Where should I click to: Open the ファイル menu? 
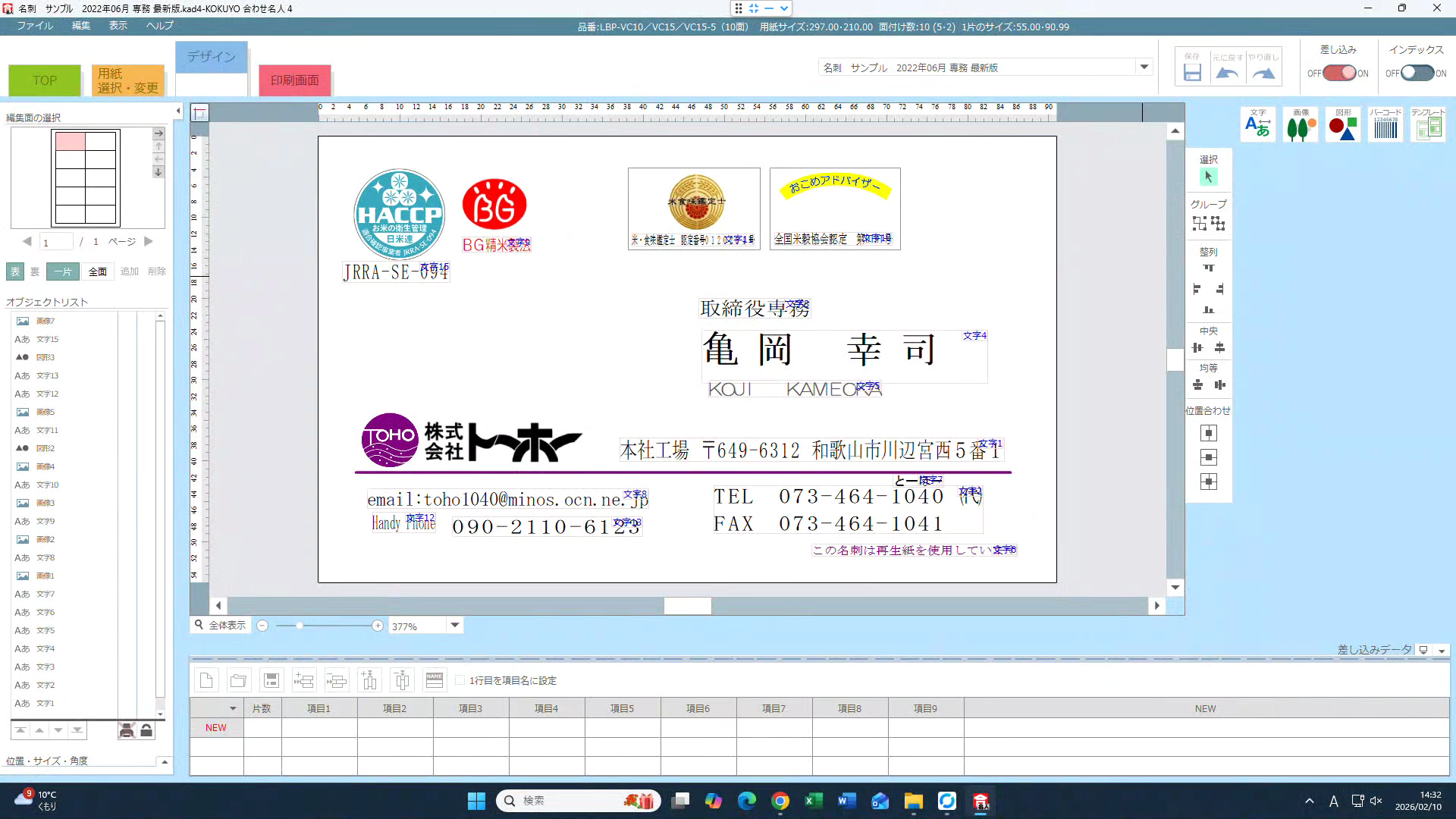pos(35,26)
